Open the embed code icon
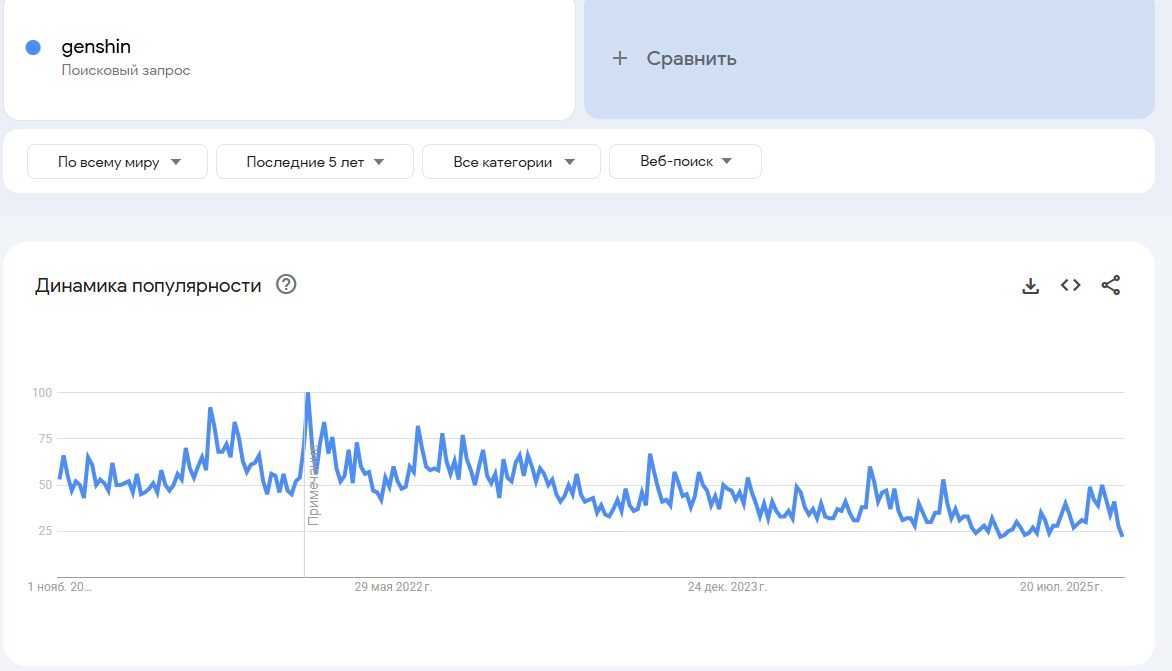Viewport: 1172px width, 671px height. pos(1070,286)
